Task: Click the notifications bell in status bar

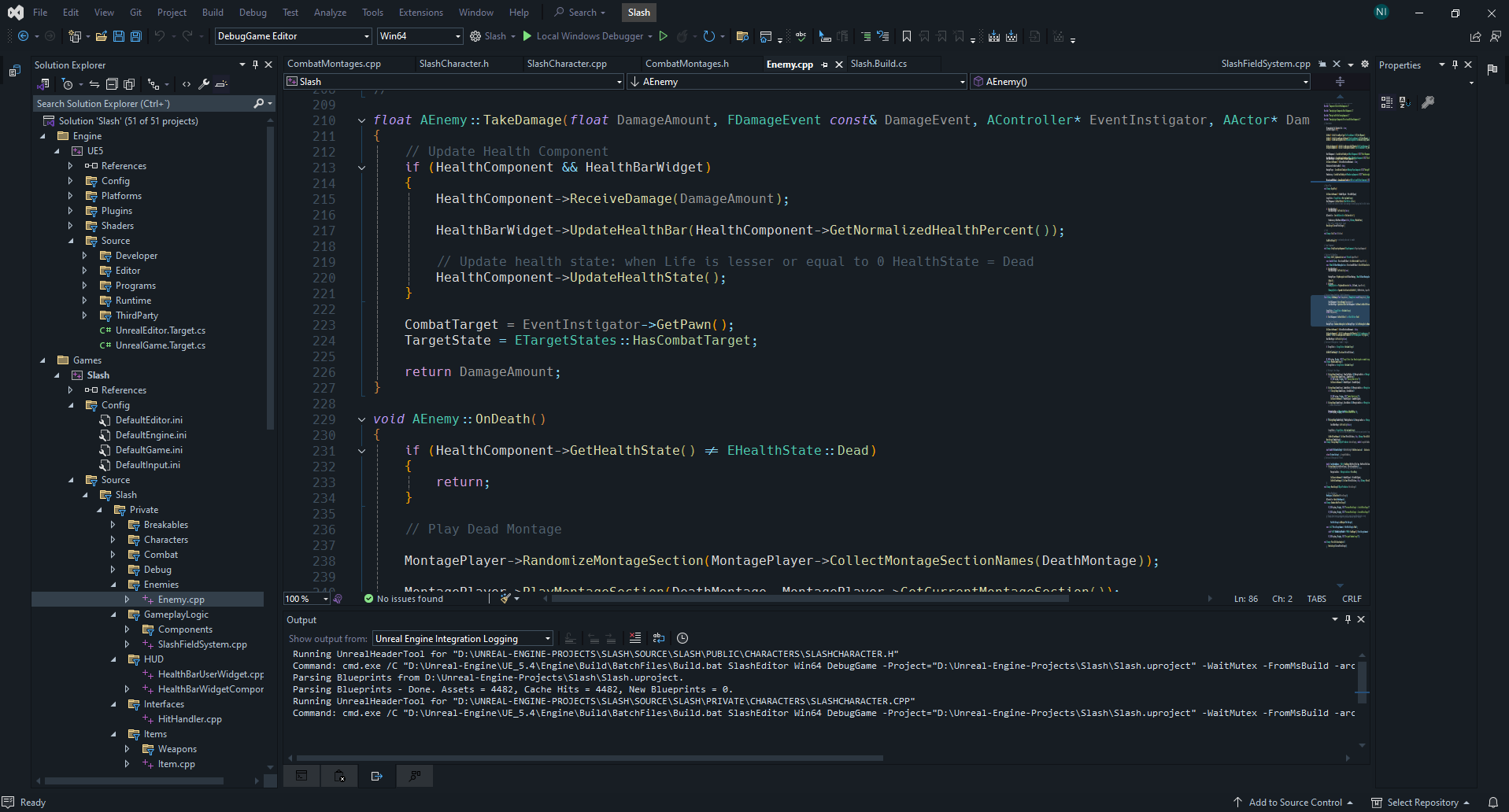Action: (1492, 803)
